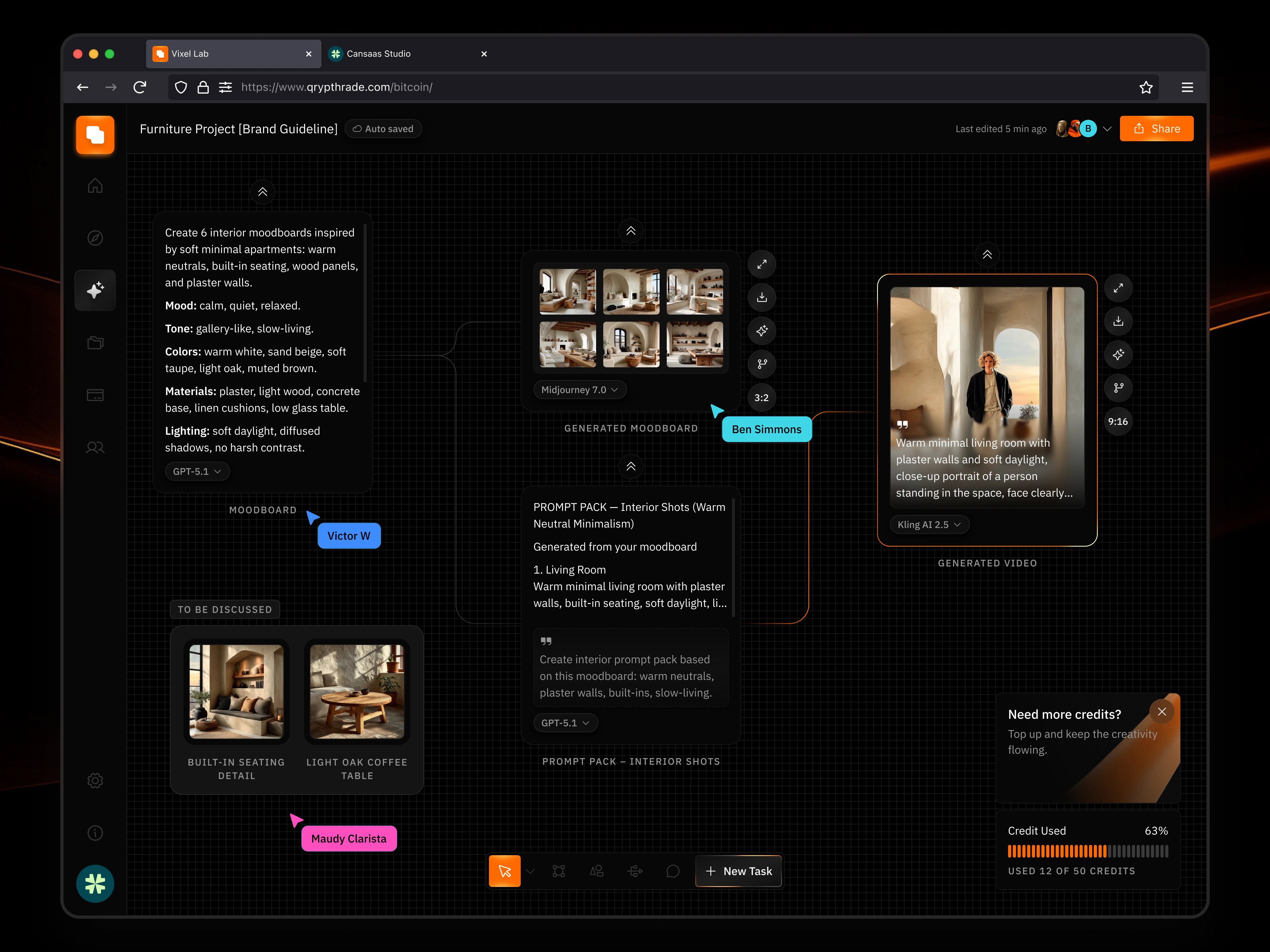Download the generated moodboard
Screen dimensions: 1270x952
[x=762, y=297]
